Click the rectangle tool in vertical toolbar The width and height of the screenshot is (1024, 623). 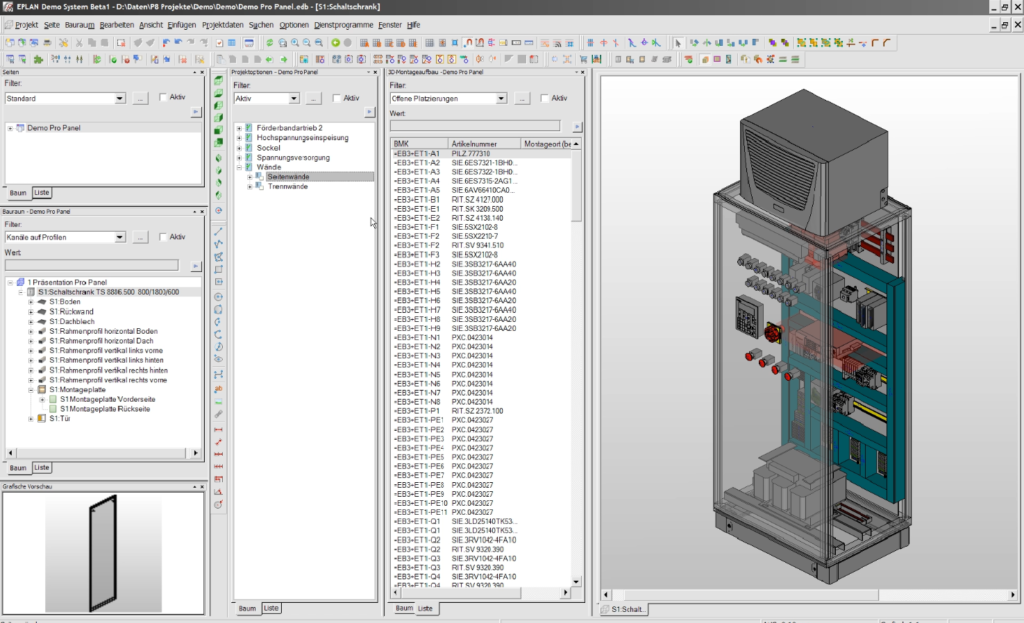coord(219,269)
